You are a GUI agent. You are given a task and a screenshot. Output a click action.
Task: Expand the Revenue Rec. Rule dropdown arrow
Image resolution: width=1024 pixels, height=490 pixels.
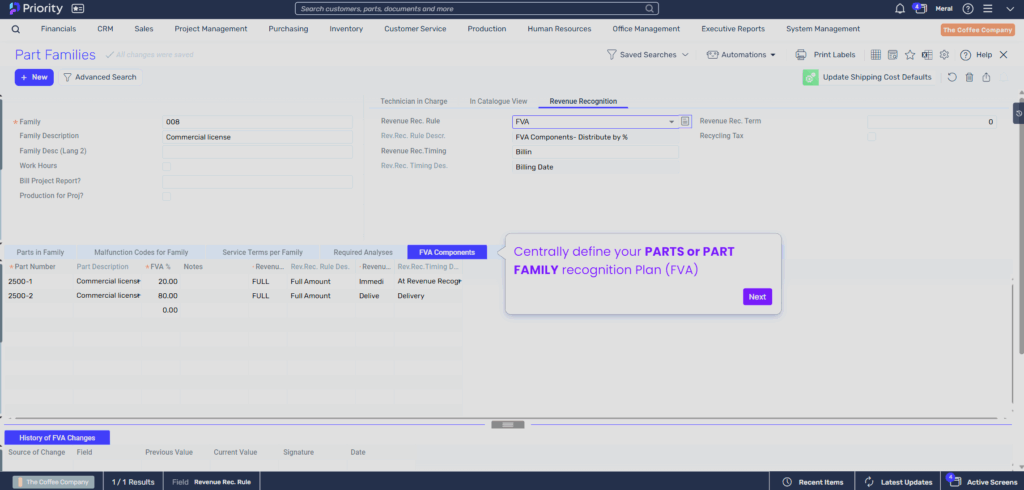[x=671, y=122]
